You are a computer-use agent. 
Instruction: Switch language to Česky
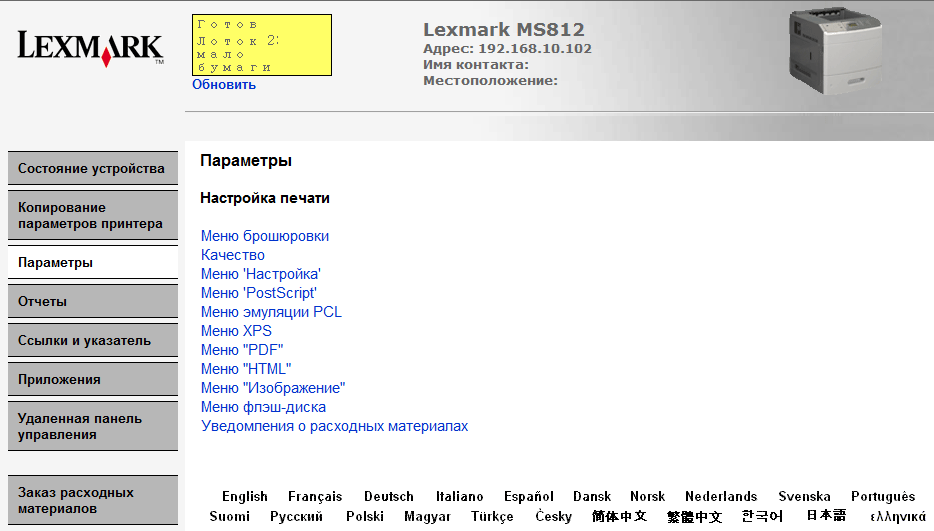(x=553, y=516)
